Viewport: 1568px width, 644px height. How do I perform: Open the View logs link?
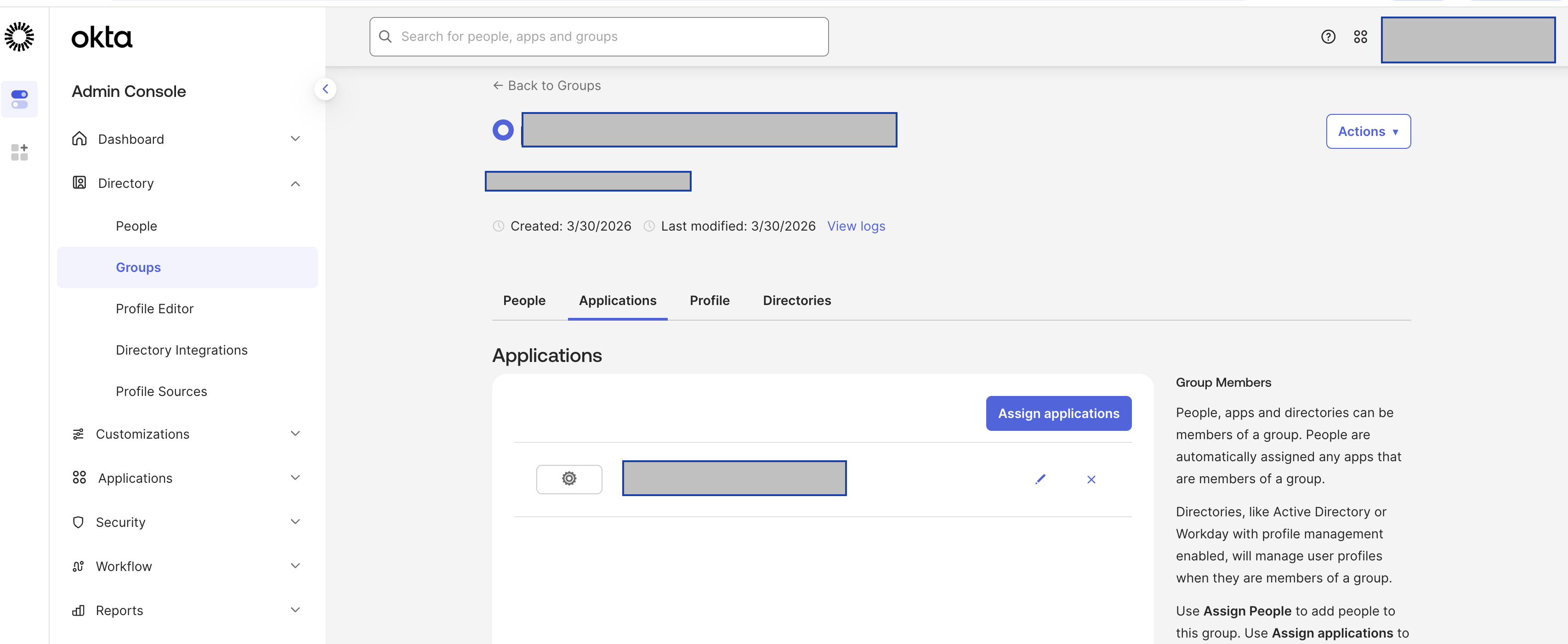(x=855, y=226)
